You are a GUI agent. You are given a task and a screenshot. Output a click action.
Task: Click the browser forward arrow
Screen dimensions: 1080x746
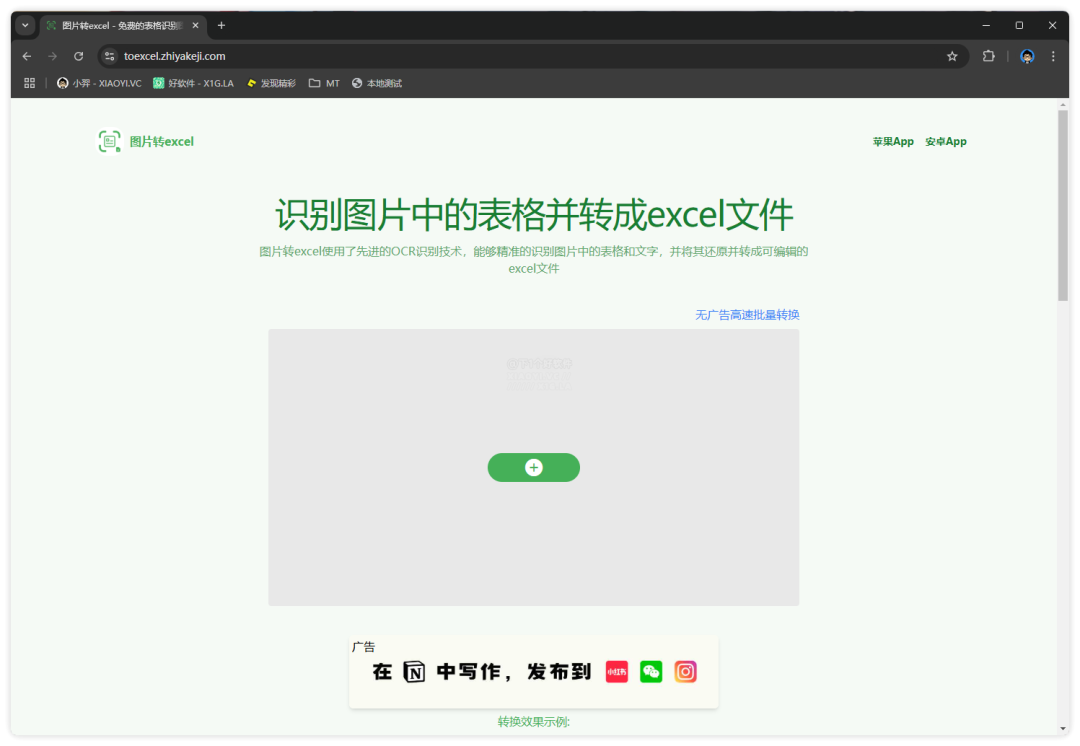tap(52, 56)
